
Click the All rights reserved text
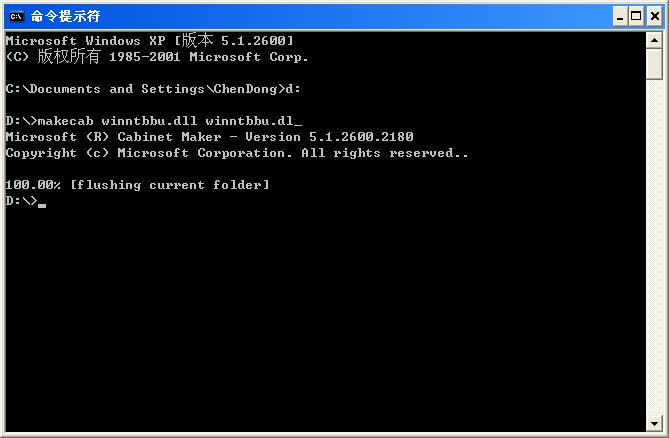[384, 153]
